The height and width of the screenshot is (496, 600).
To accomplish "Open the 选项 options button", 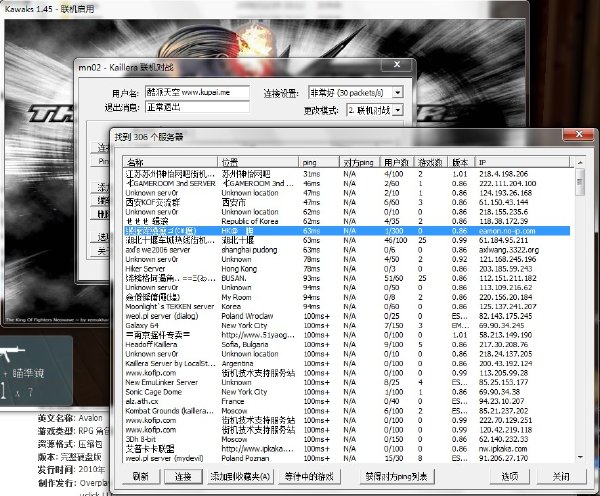I will tap(510, 476).
